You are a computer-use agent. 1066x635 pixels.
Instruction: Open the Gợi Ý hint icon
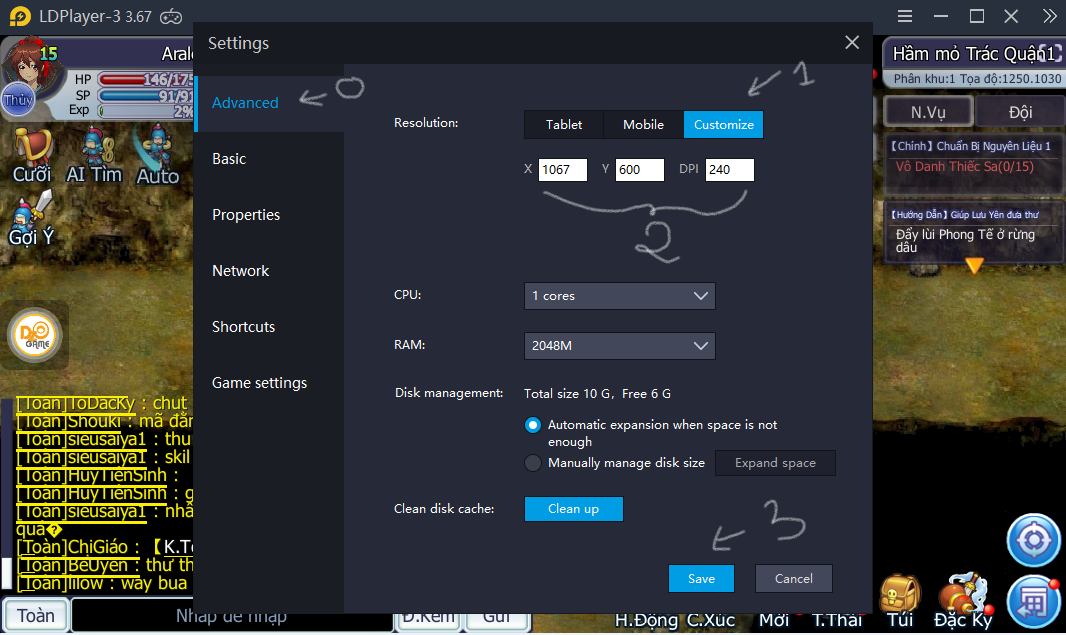point(31,217)
